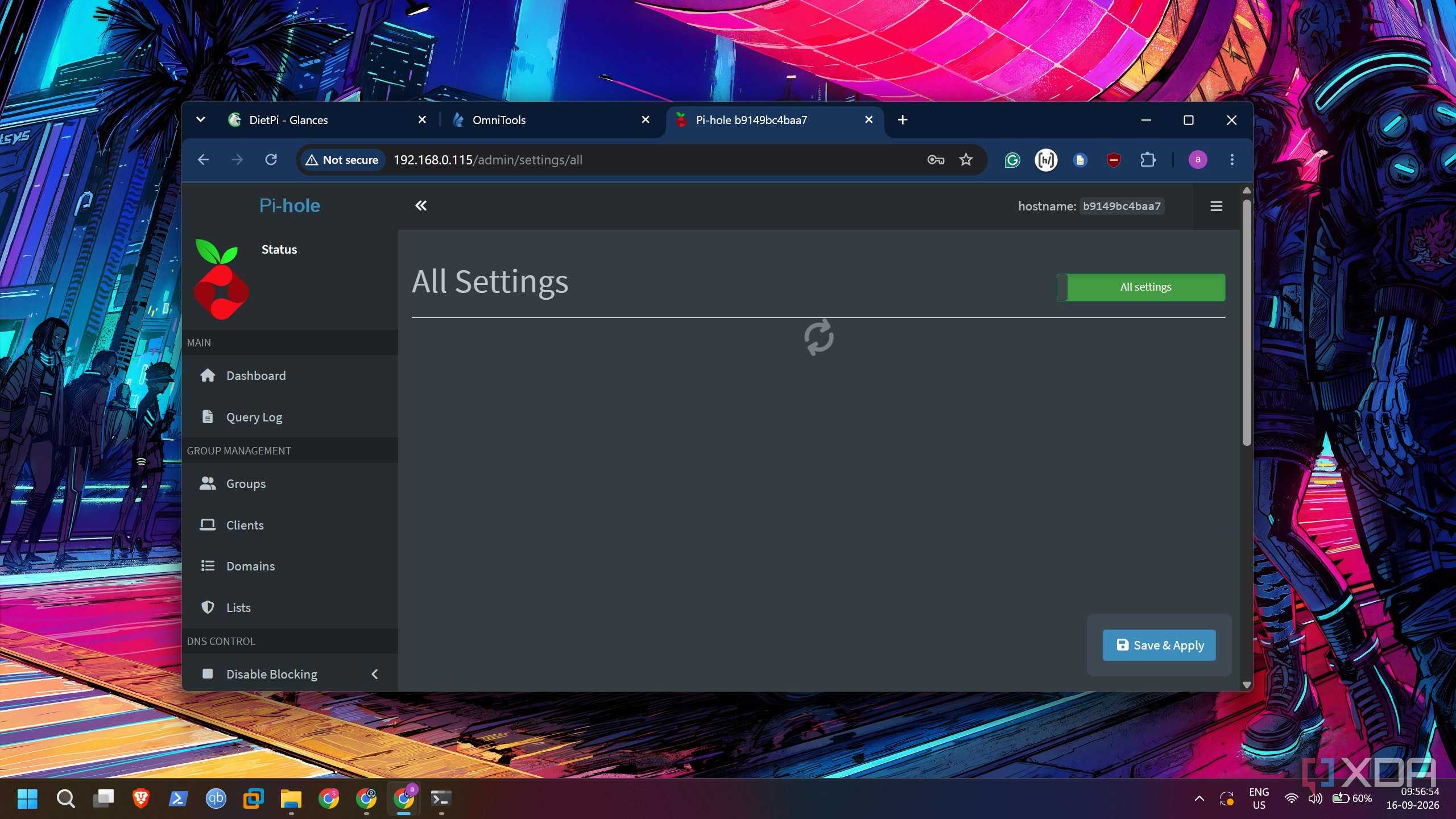The width and height of the screenshot is (1456, 819).
Task: Open Grammarly extension icon
Action: pyautogui.click(x=1012, y=160)
